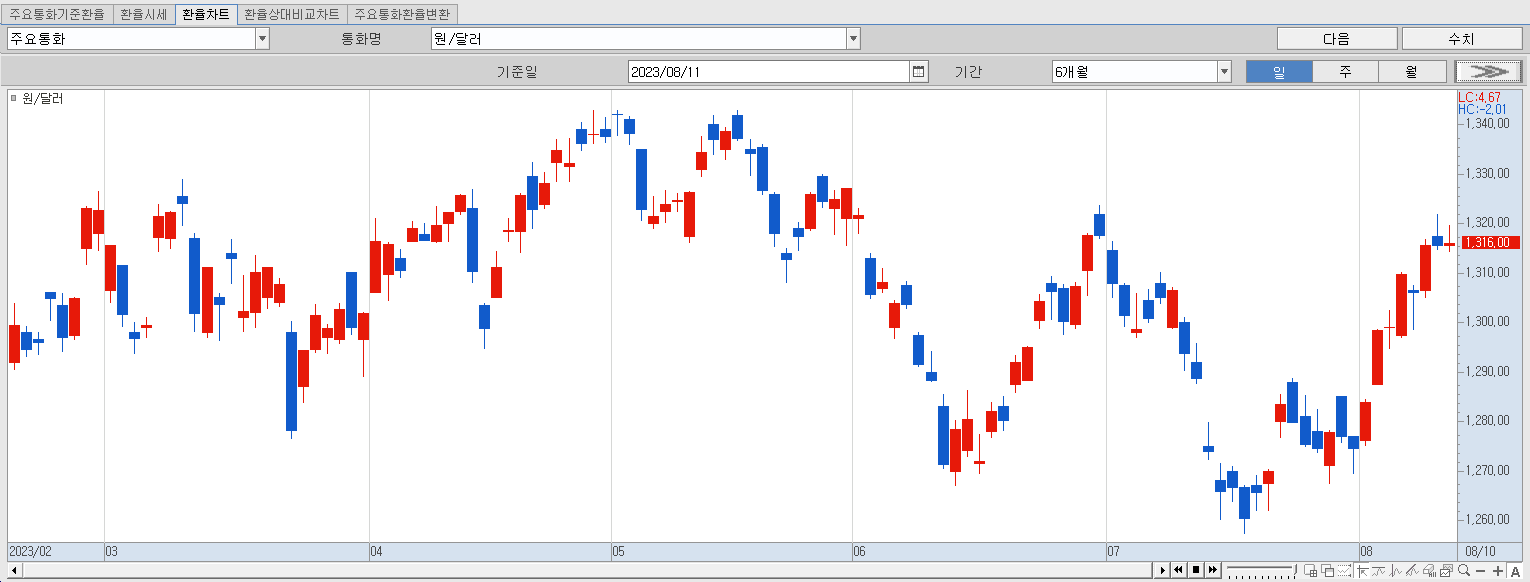Select the 주 (weekly) period toggle
Viewport: 1530px width, 582px height.
coord(1345,71)
